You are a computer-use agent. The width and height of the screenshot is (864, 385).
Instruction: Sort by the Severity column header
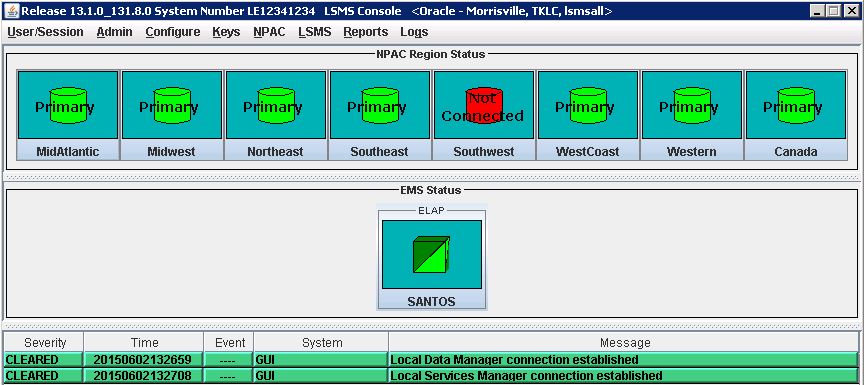pos(45,343)
